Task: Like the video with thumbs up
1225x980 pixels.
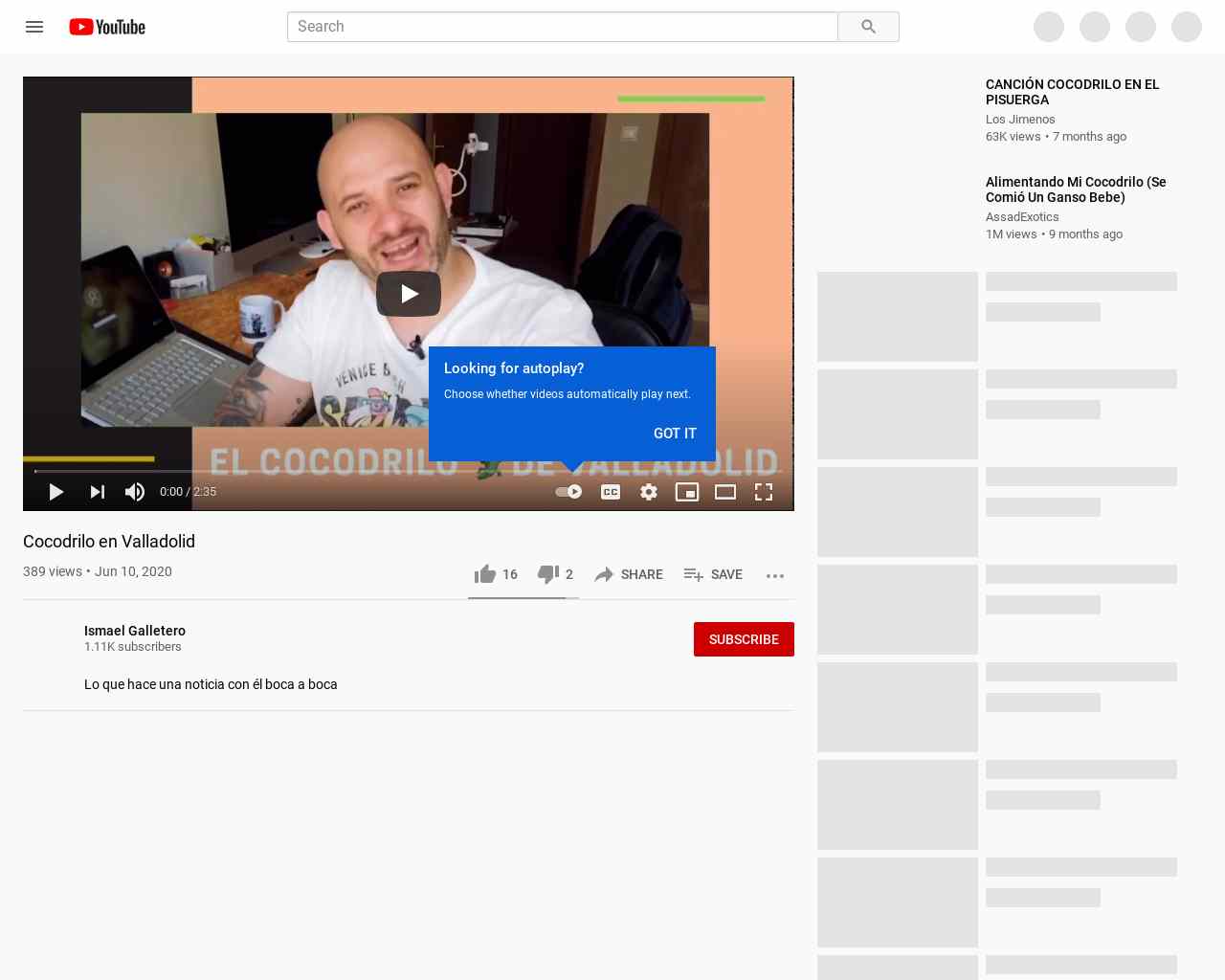Action: coord(496,574)
